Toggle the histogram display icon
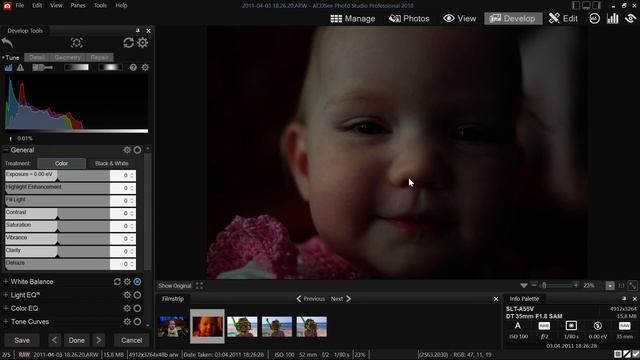This screenshot has width=640, height=360. pyautogui.click(x=8, y=67)
